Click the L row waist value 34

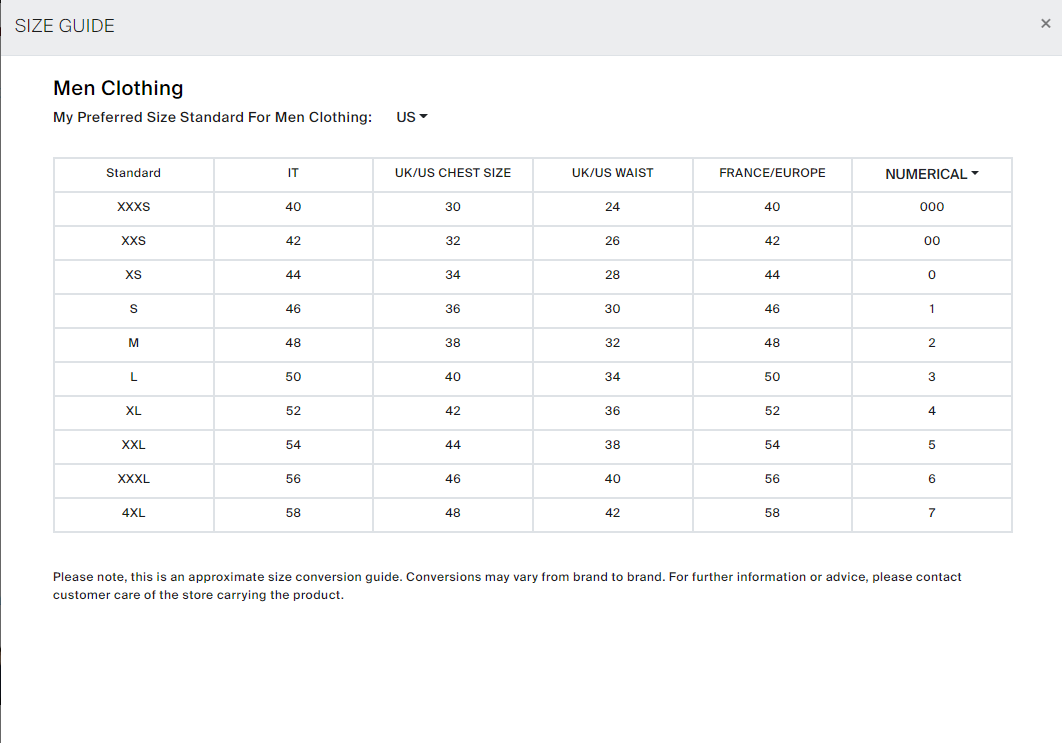pyautogui.click(x=612, y=377)
